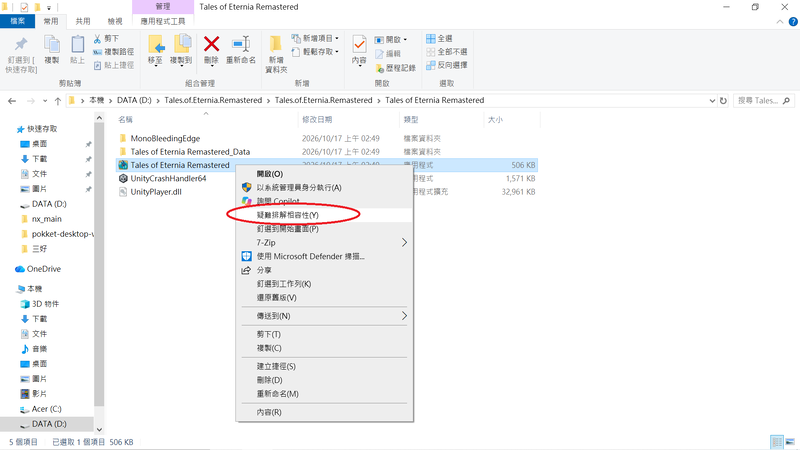This screenshot has width=800, height=450.
Task: Collapse the ribbon with the chevron
Action: click(780, 22)
